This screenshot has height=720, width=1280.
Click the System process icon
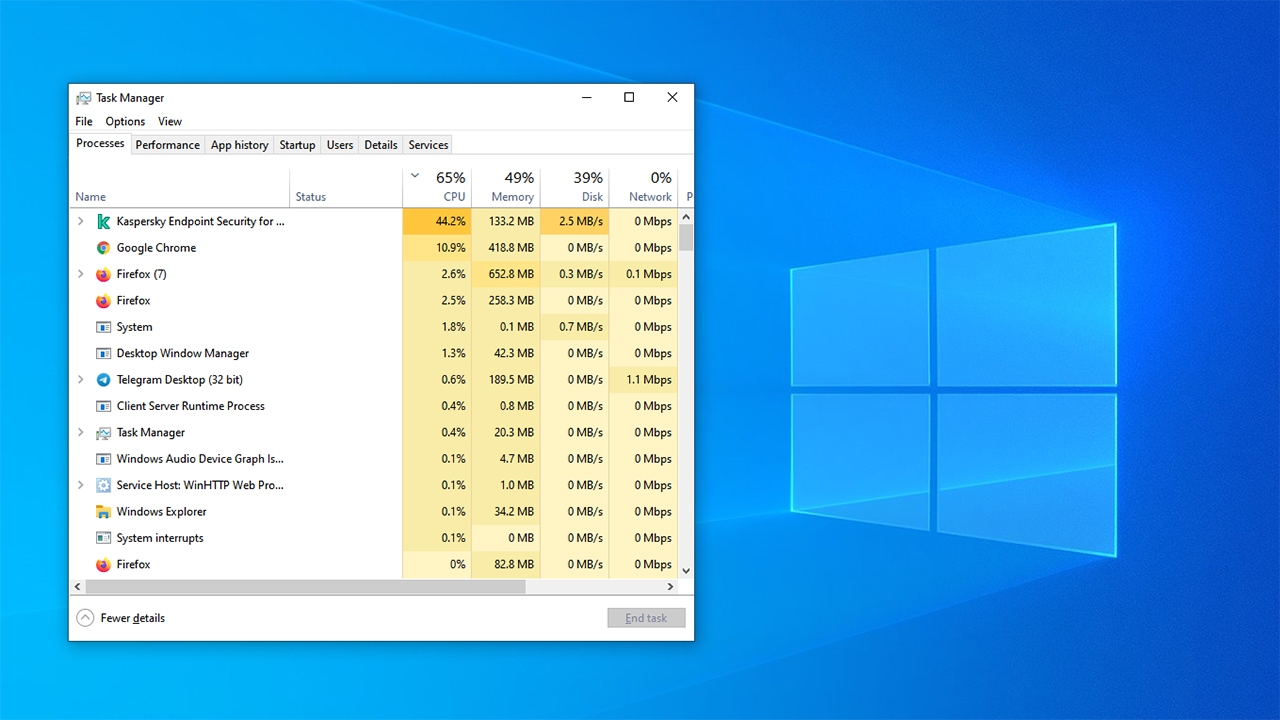pyautogui.click(x=103, y=327)
